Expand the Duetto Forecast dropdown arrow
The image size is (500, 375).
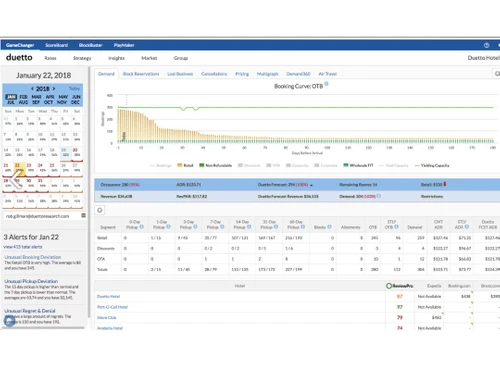coord(311,185)
